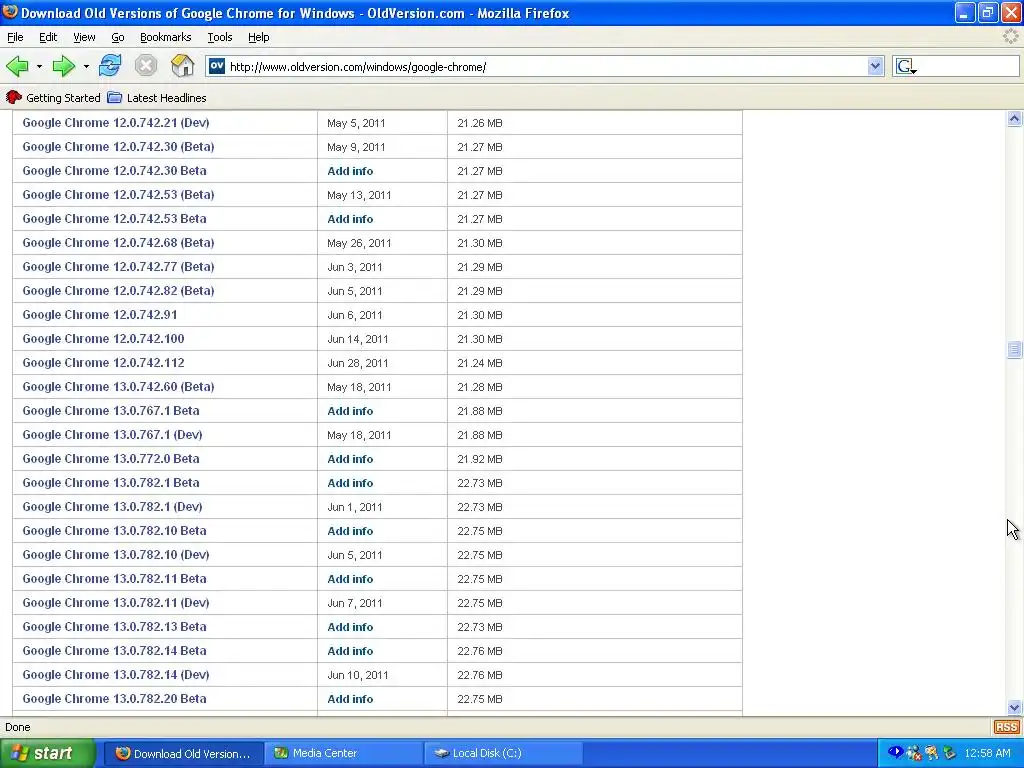Open the Edit menu

point(48,37)
